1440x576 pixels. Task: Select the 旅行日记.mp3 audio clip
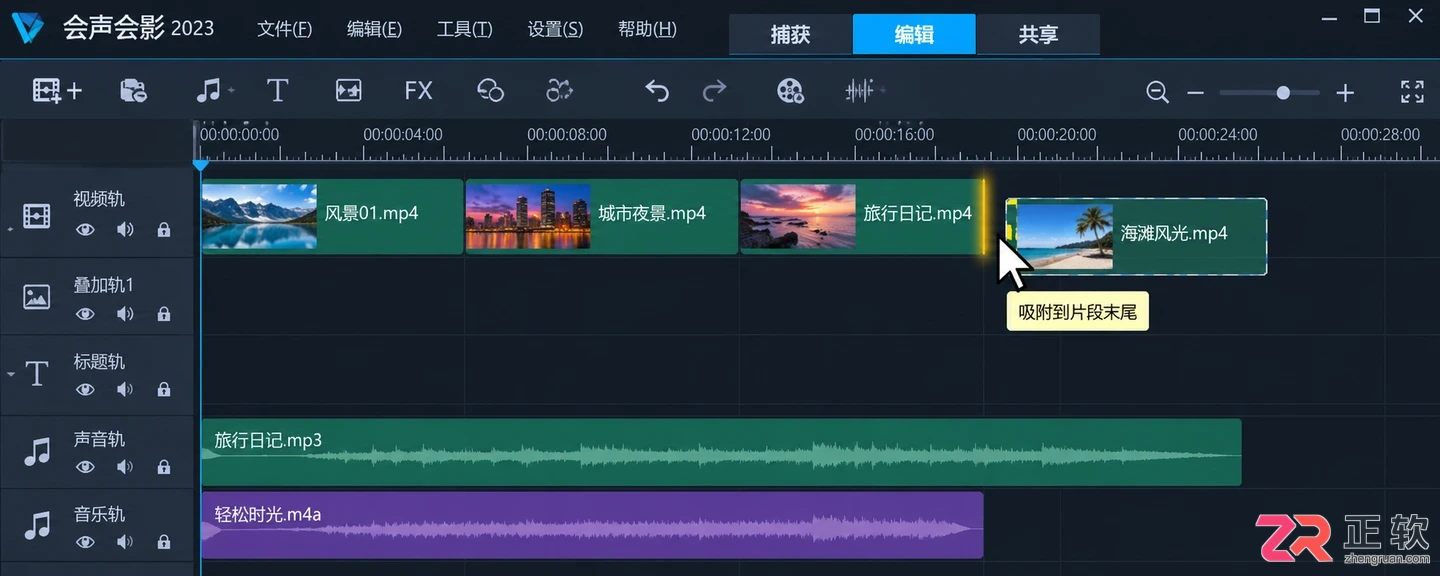pyautogui.click(x=721, y=452)
